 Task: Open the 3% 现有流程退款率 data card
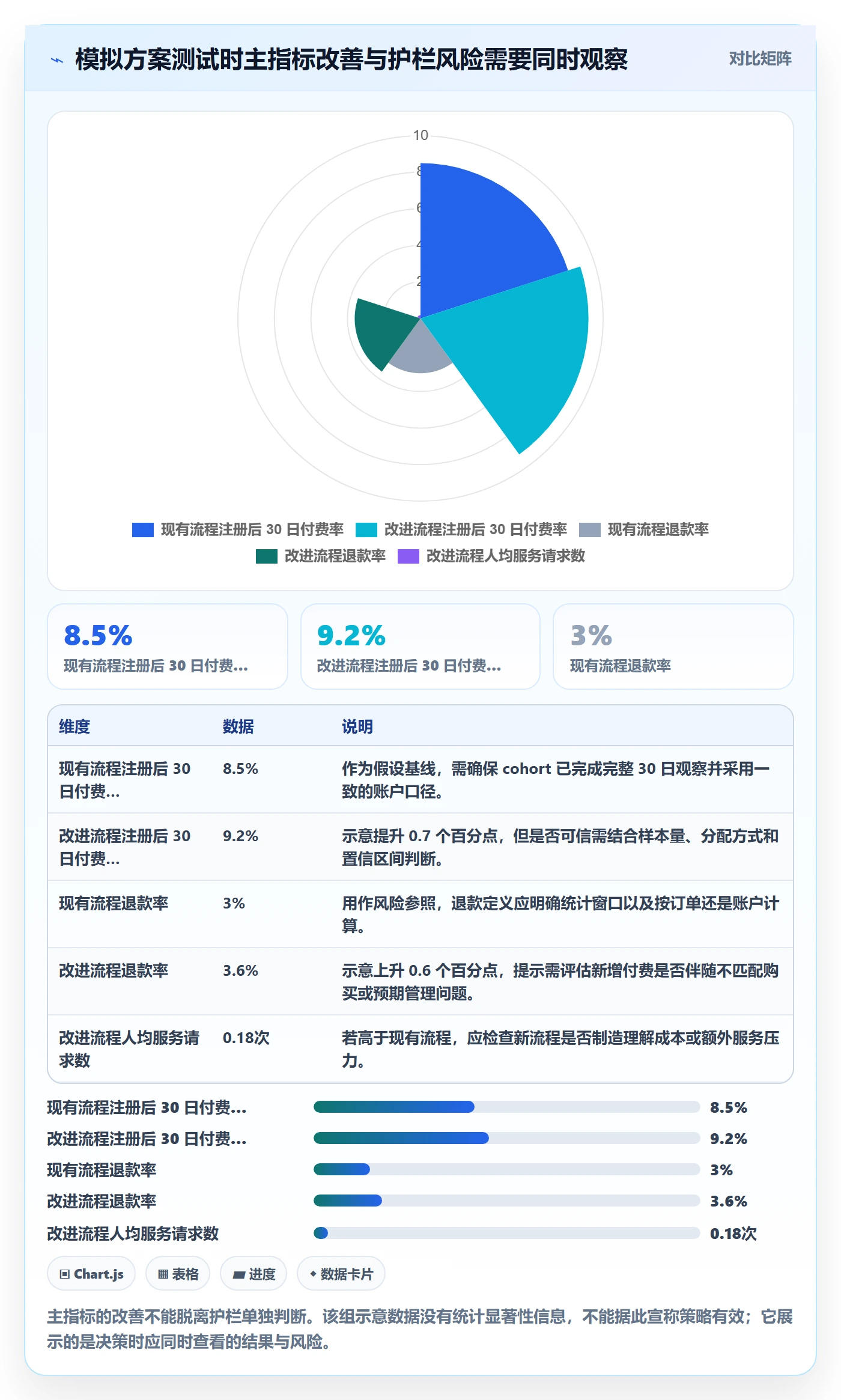coord(673,647)
